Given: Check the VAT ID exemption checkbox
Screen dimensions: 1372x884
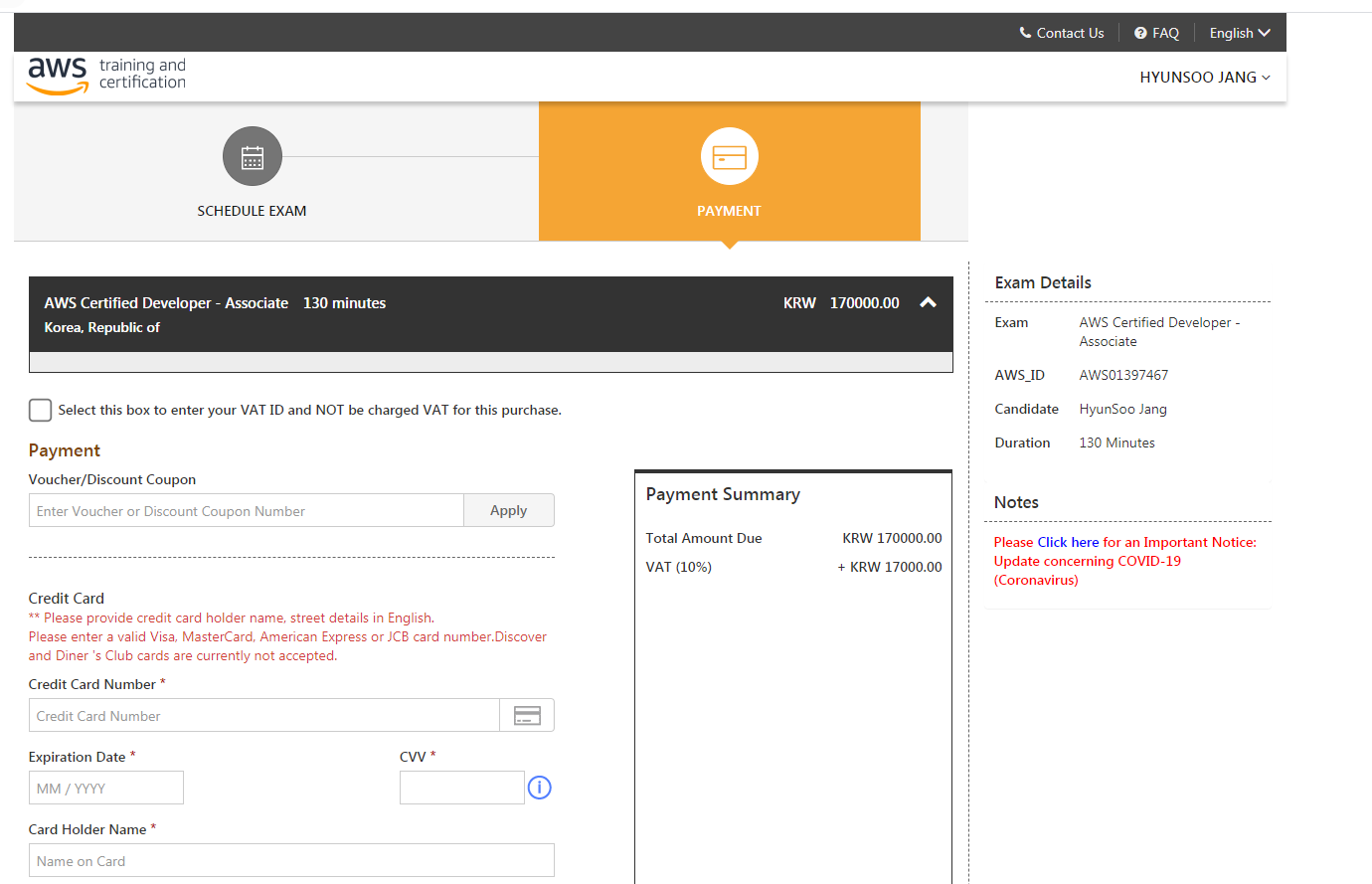Looking at the screenshot, I should pyautogui.click(x=41, y=410).
